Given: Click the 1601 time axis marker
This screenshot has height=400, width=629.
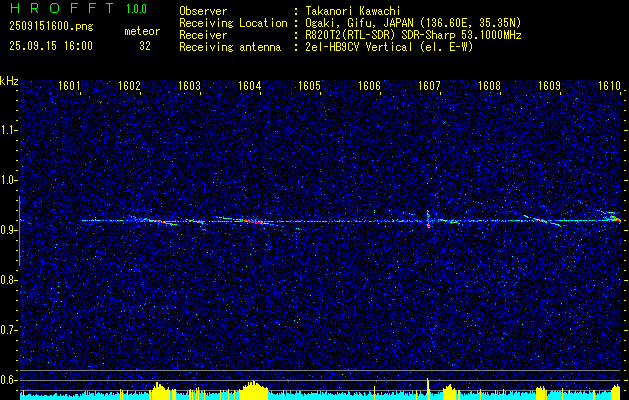Looking at the screenshot, I should click(69, 85).
